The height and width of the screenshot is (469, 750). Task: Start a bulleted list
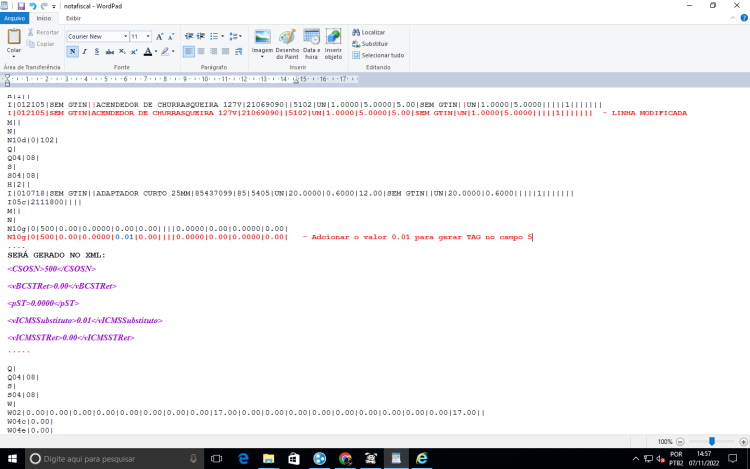[x=214, y=36]
